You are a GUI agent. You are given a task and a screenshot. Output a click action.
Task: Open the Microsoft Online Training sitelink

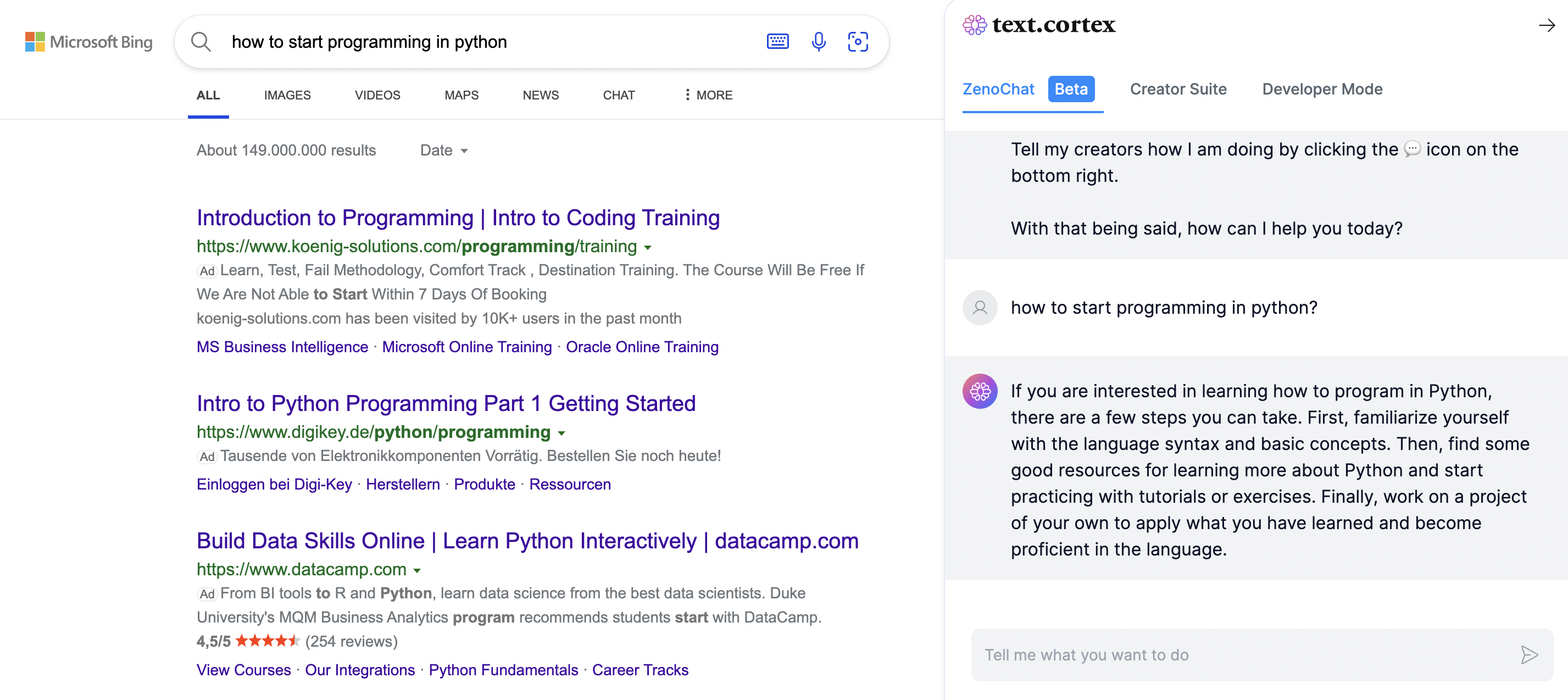467,347
